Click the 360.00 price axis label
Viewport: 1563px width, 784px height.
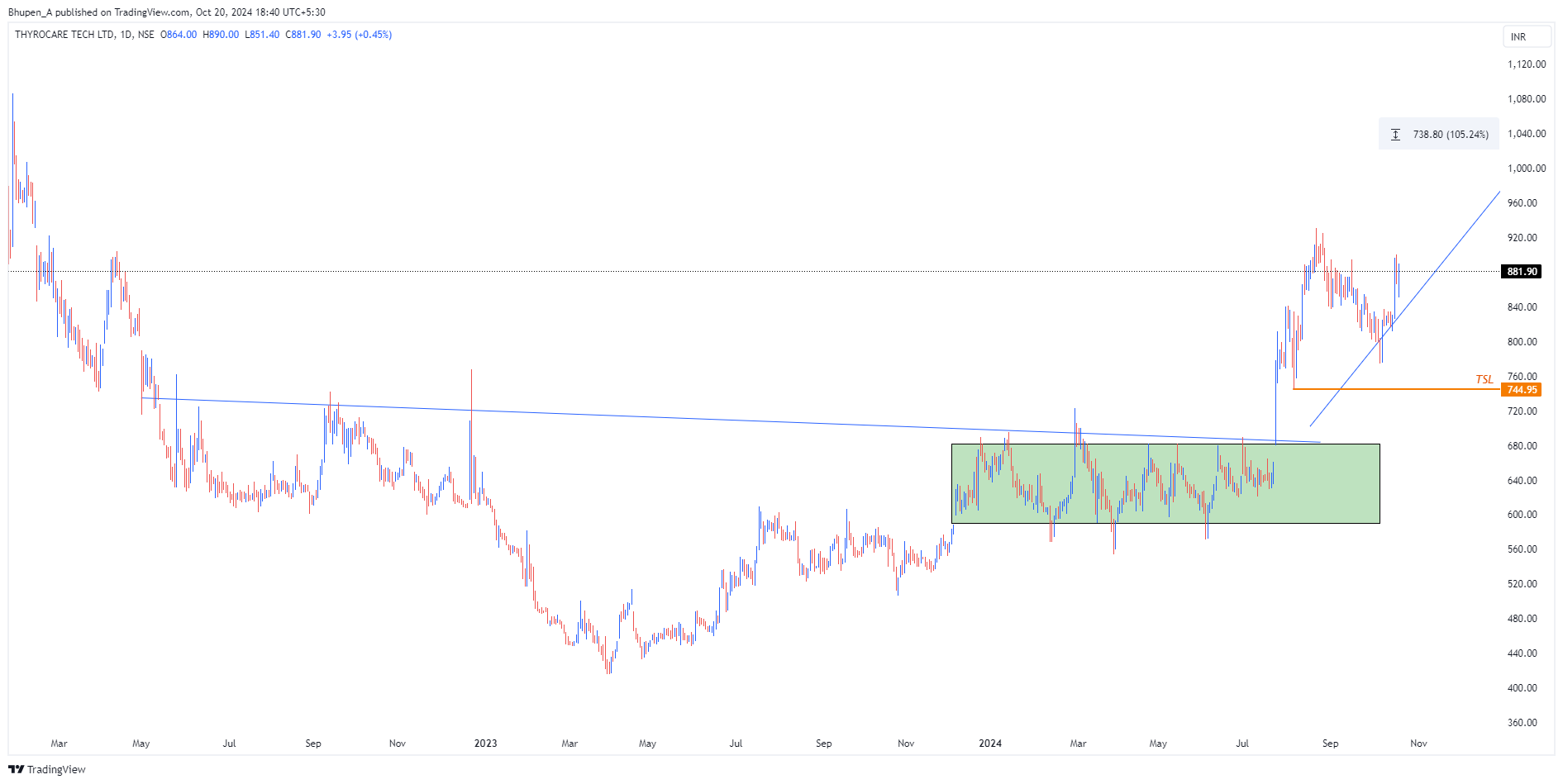[1522, 723]
